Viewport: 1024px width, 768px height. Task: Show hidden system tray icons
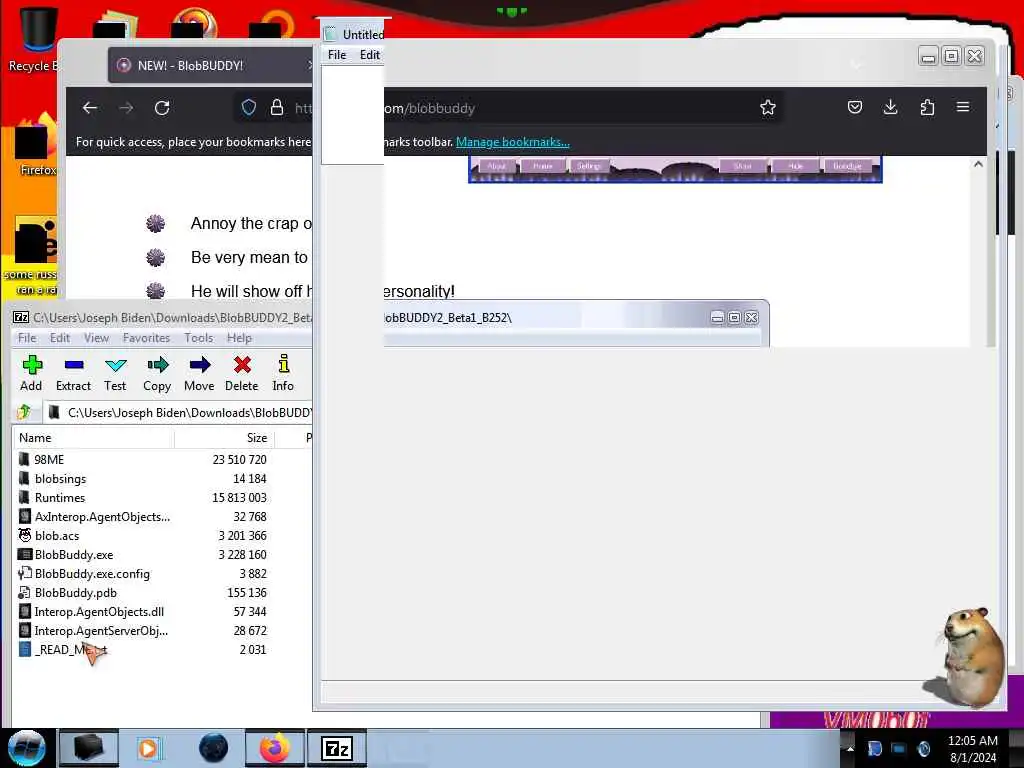click(850, 748)
